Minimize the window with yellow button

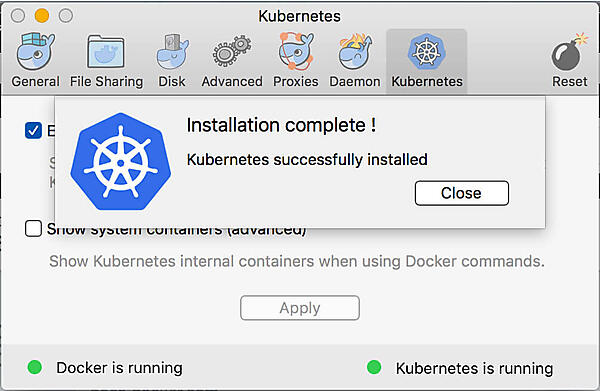(42, 16)
